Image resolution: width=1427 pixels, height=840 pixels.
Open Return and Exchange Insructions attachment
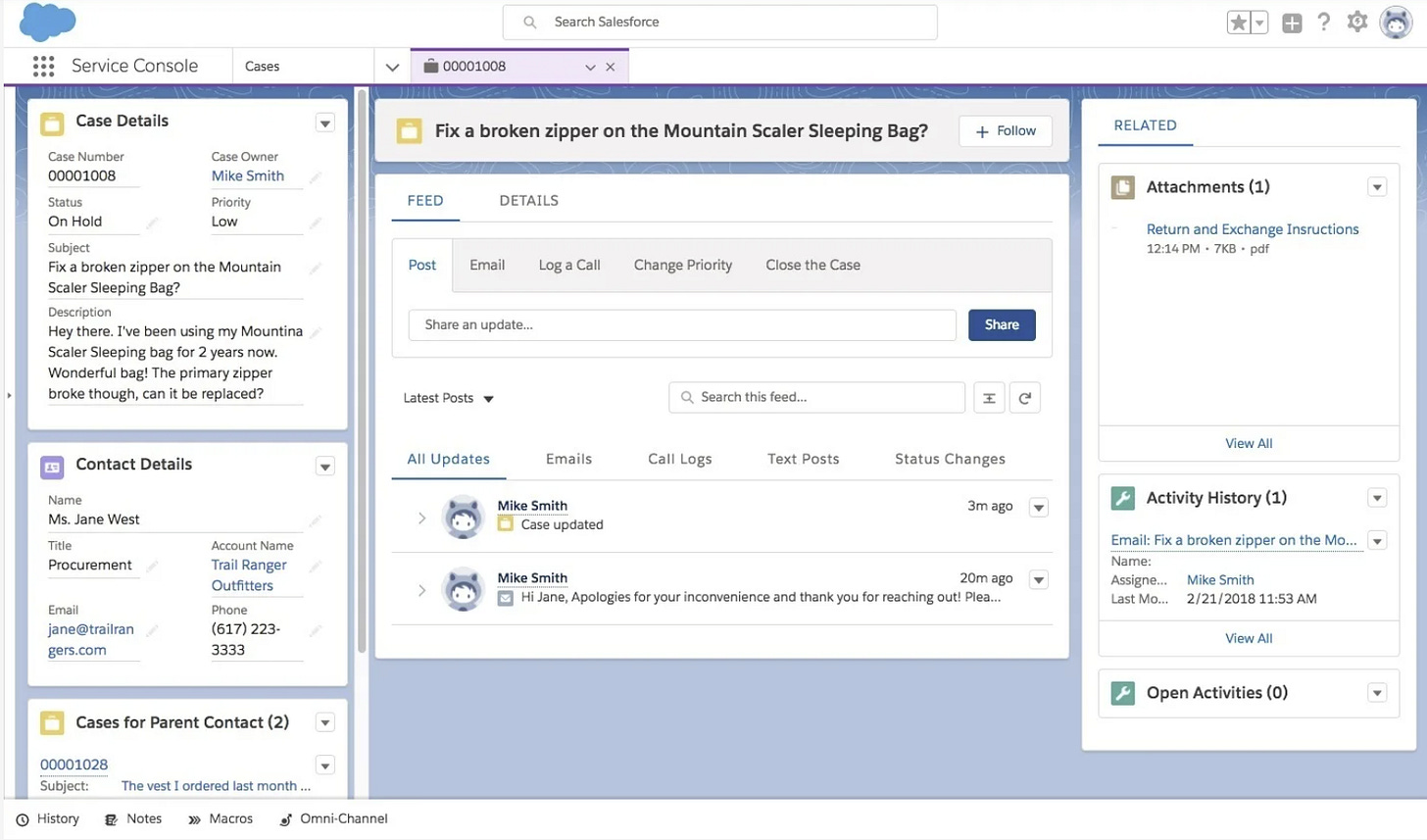point(1253,229)
